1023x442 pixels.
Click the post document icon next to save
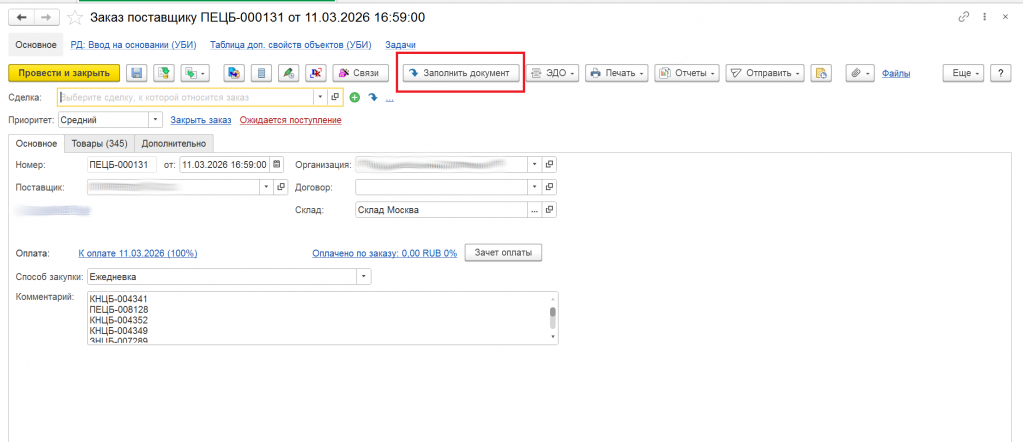[164, 74]
